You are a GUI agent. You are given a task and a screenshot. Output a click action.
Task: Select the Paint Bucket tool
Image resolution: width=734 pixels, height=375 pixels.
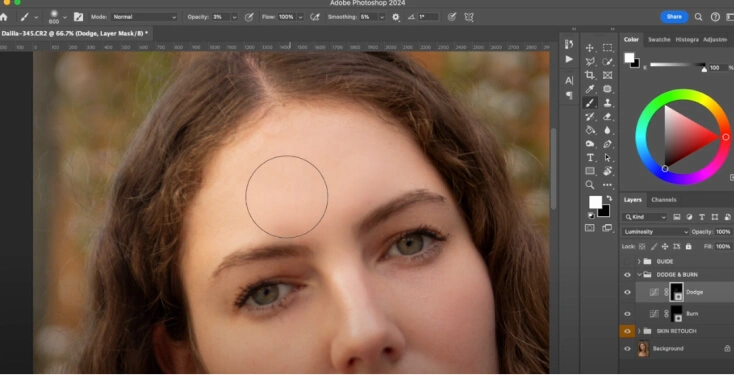590,130
